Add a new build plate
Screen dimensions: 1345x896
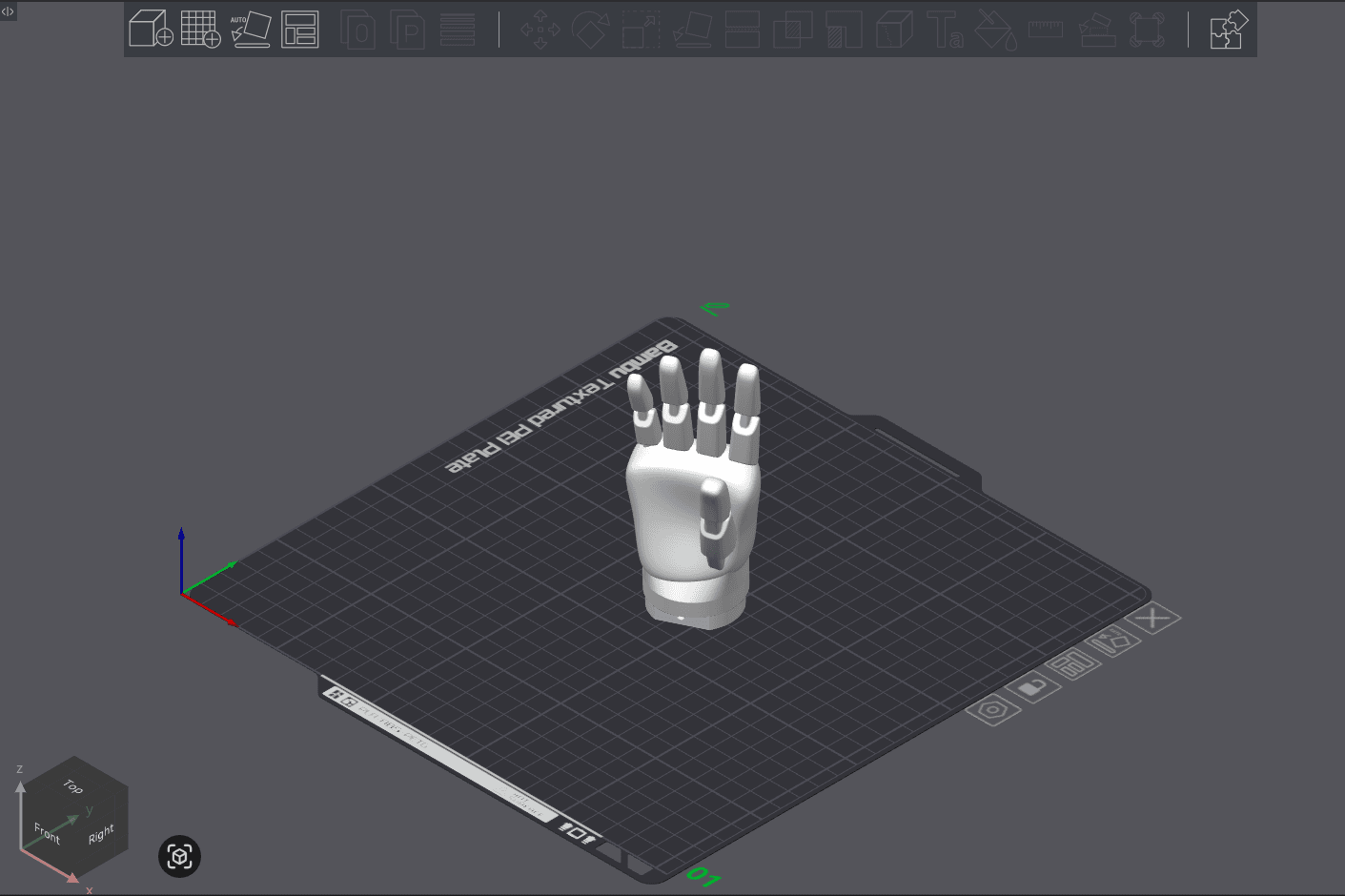pos(200,30)
